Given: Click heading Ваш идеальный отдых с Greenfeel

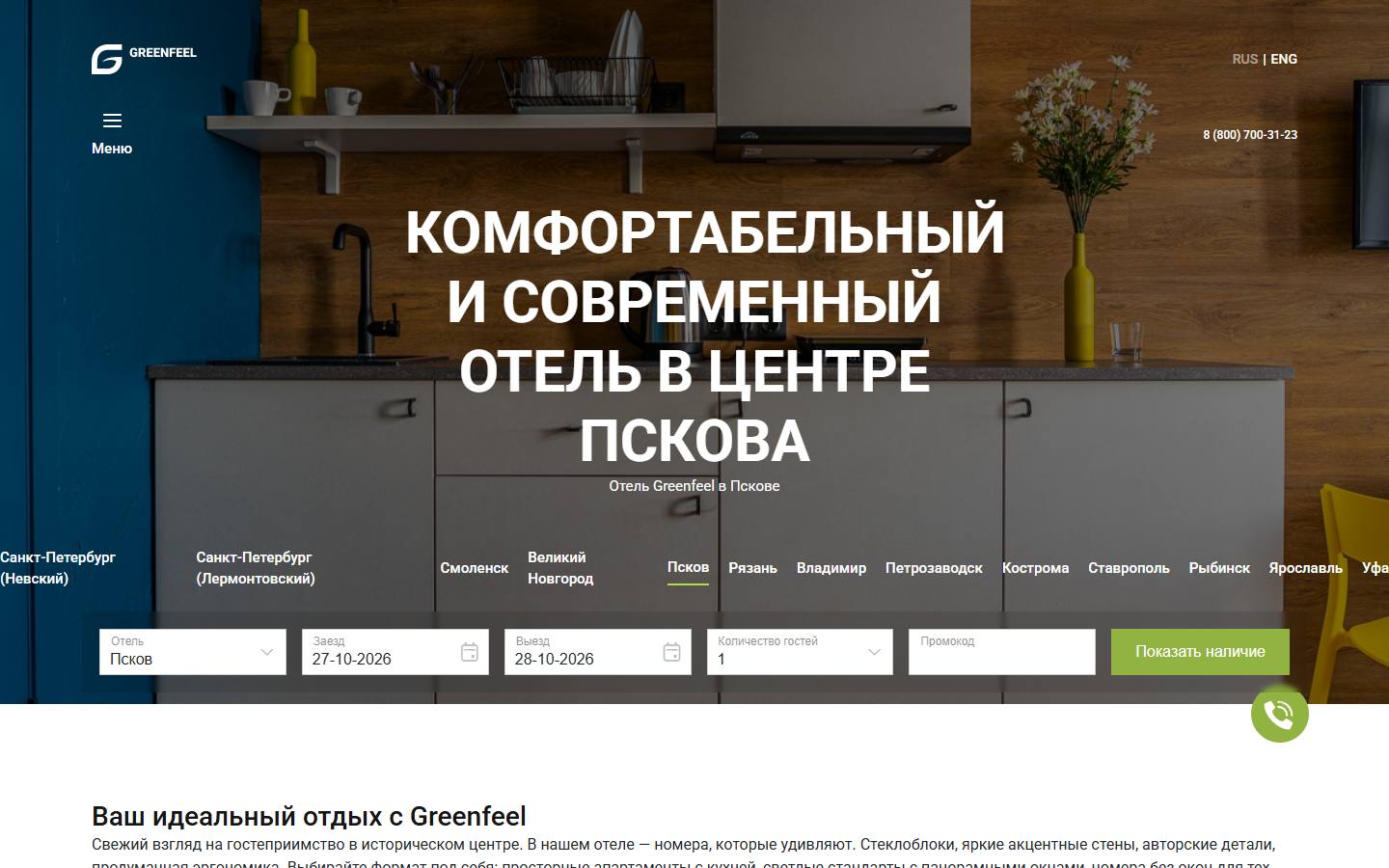Looking at the screenshot, I should (x=309, y=817).
